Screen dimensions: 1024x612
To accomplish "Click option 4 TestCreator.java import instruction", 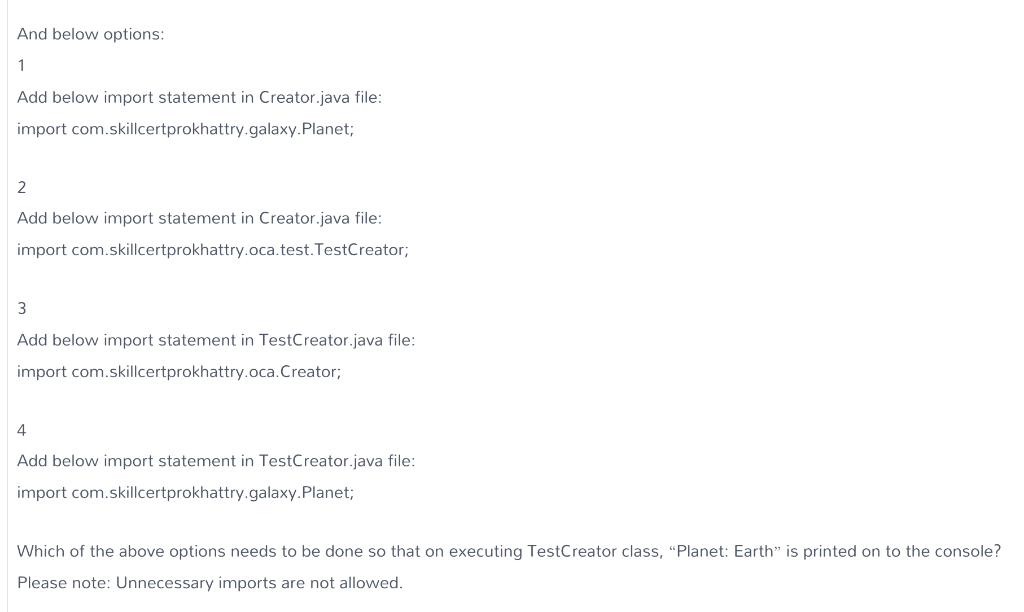I will click(216, 461).
